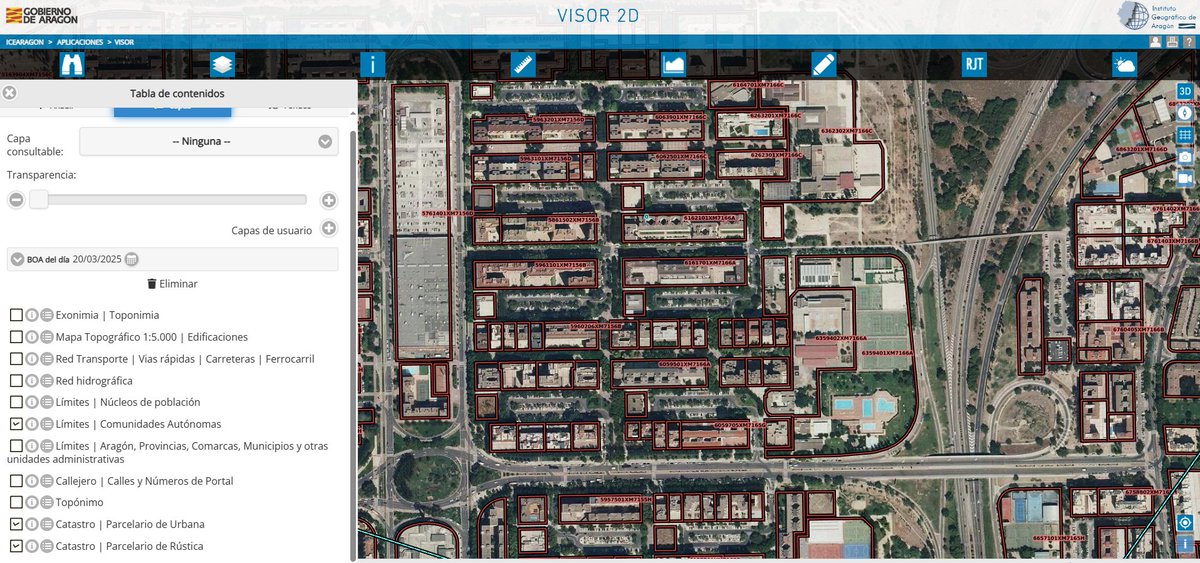This screenshot has height=563, width=1200.
Task: Show info for Callejero layer
Action: click(x=31, y=481)
